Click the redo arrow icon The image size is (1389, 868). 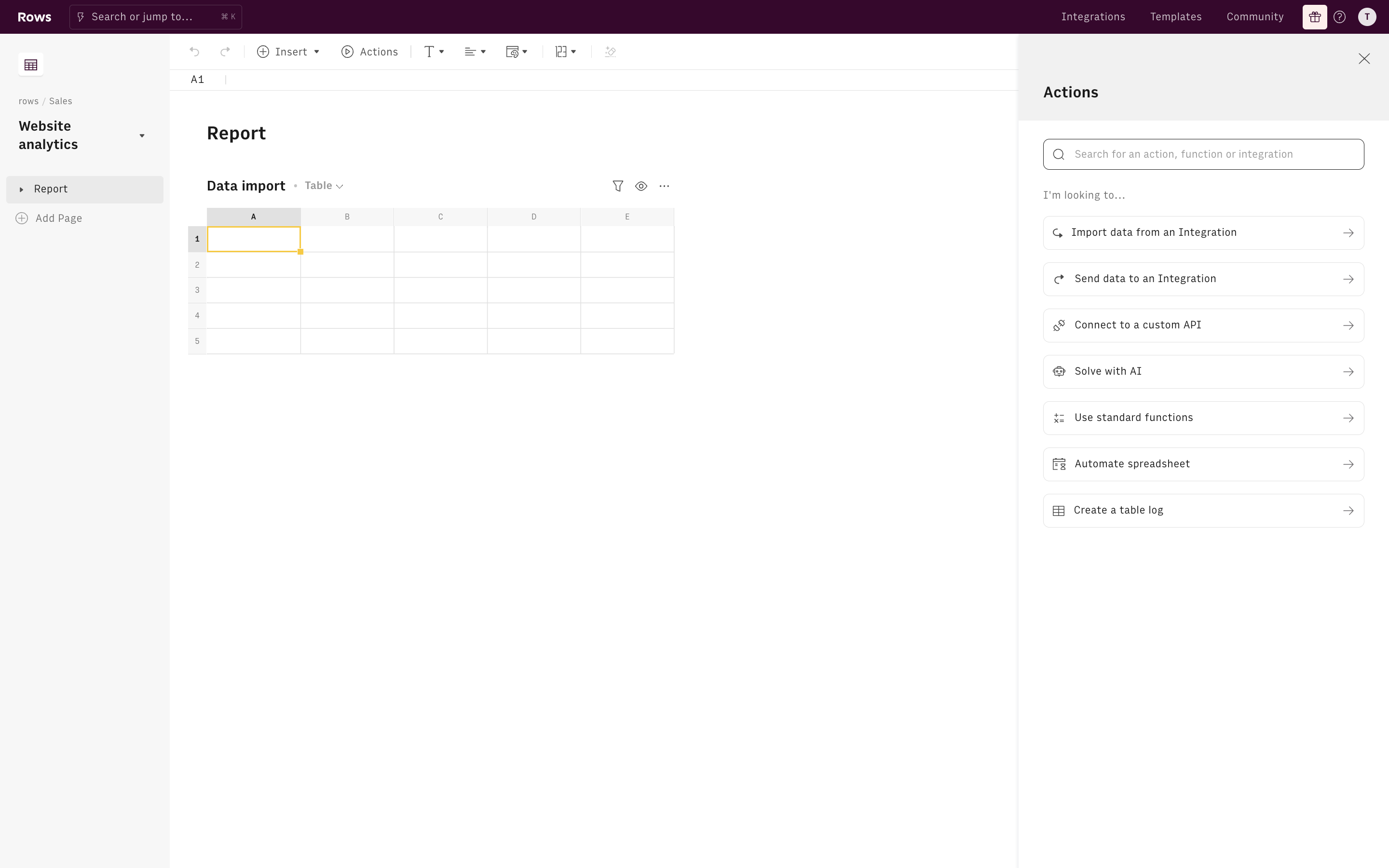point(225,52)
